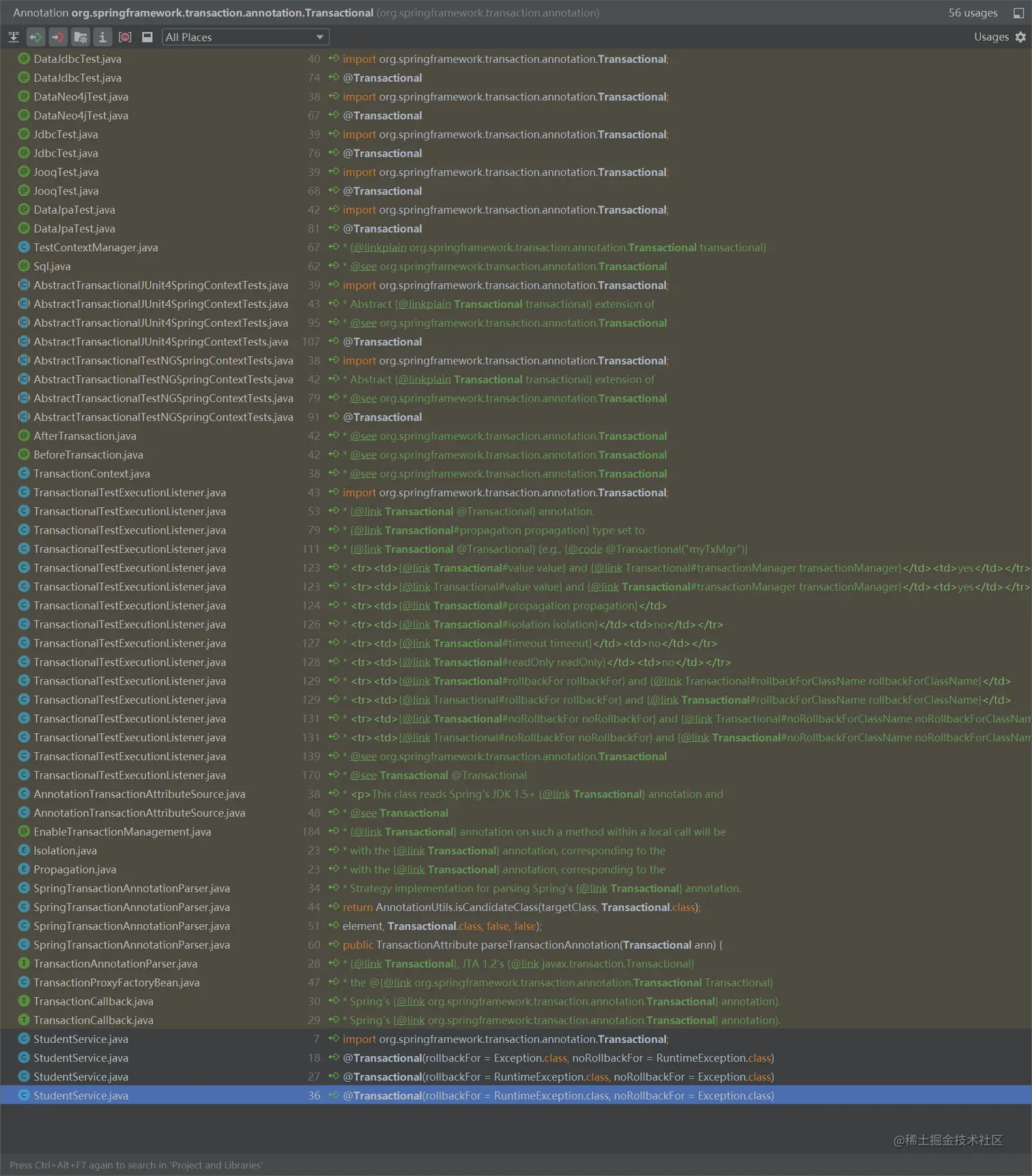Select JdbcTest.java line 76 usage
The image size is (1032, 1176).
(x=516, y=153)
